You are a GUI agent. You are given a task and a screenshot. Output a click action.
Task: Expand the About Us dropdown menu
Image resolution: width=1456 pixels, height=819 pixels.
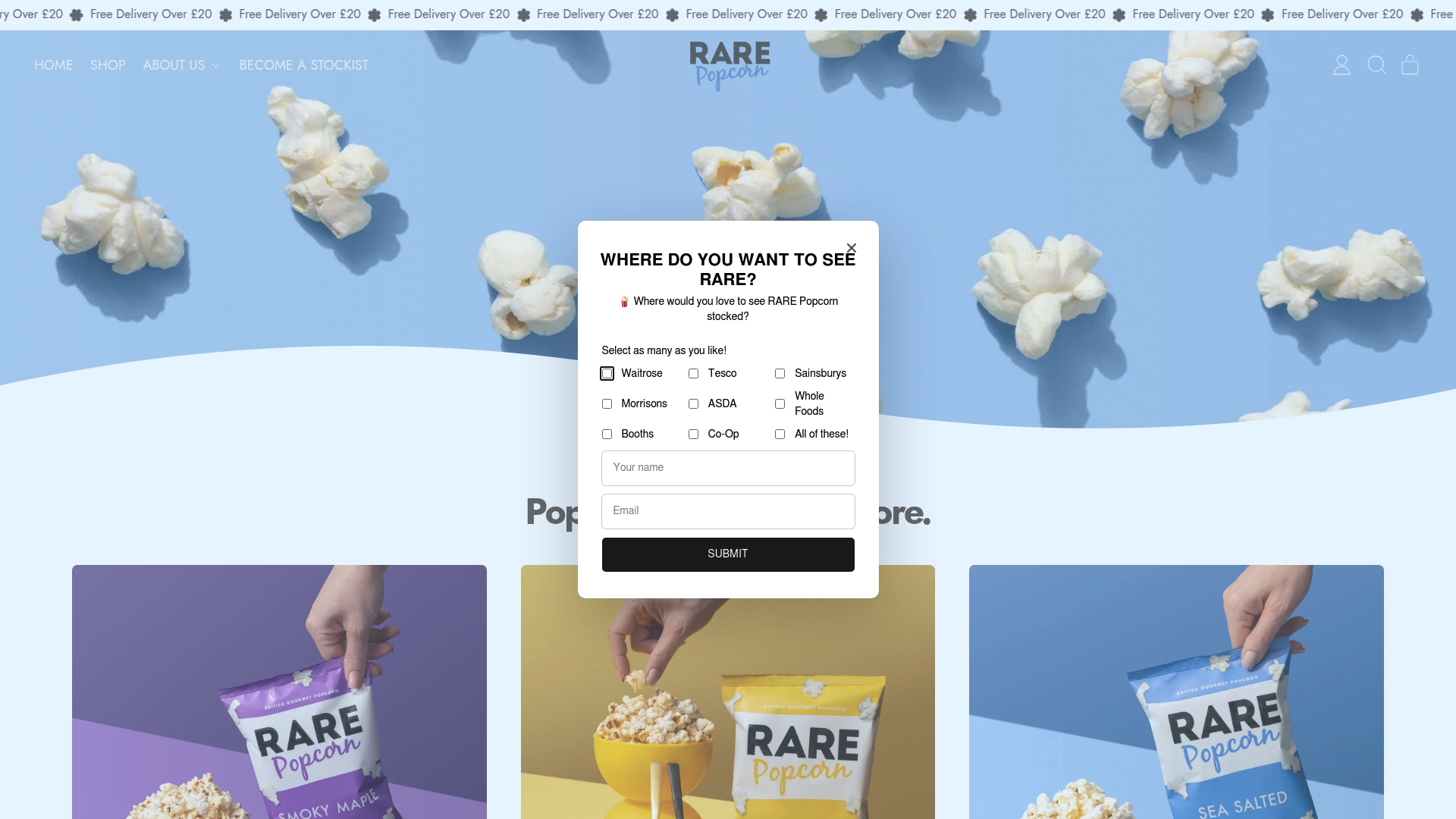181,65
